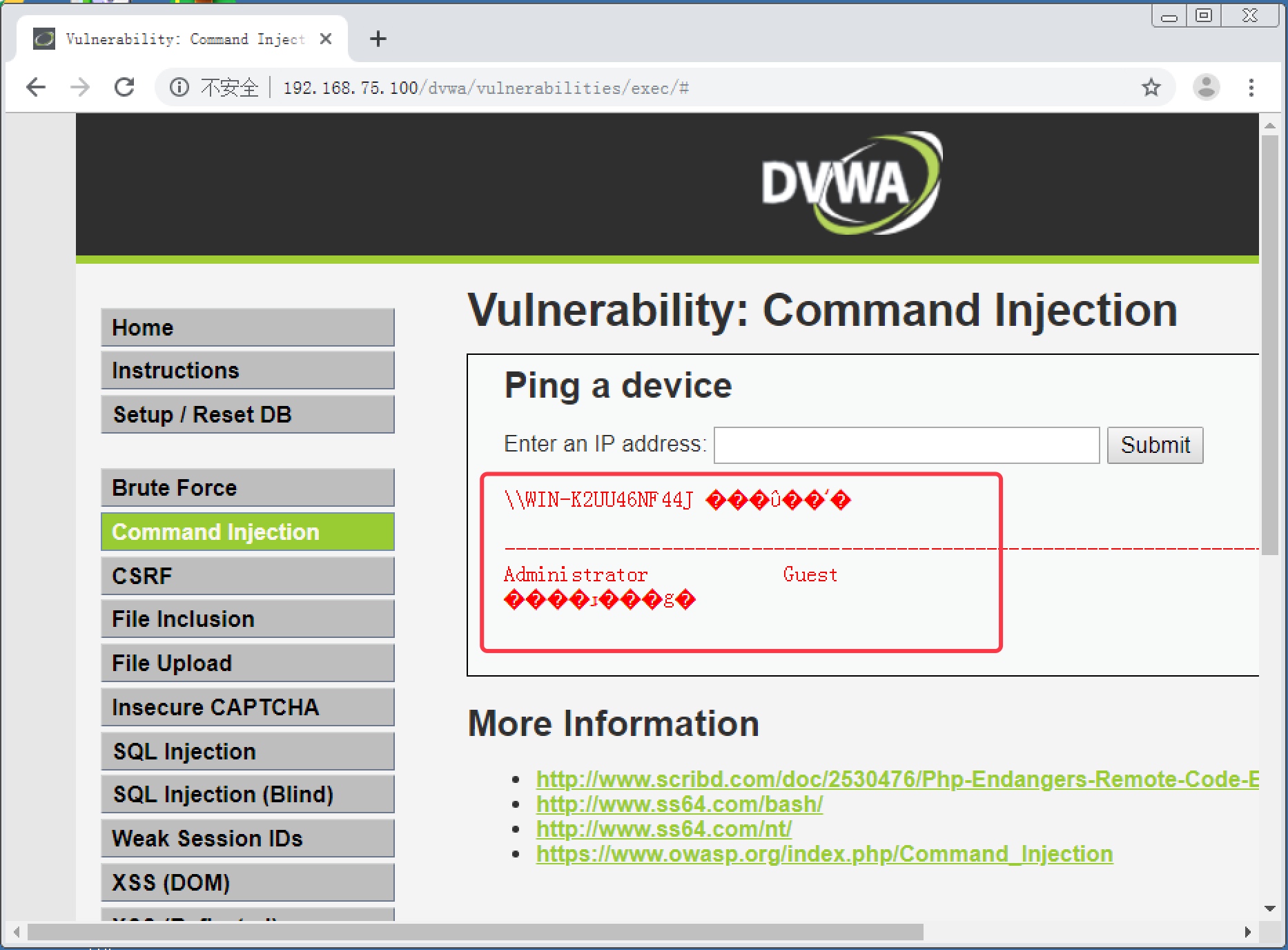Viewport: 1288px width, 950px height.
Task: Go to SQL Injection
Action: coord(248,751)
